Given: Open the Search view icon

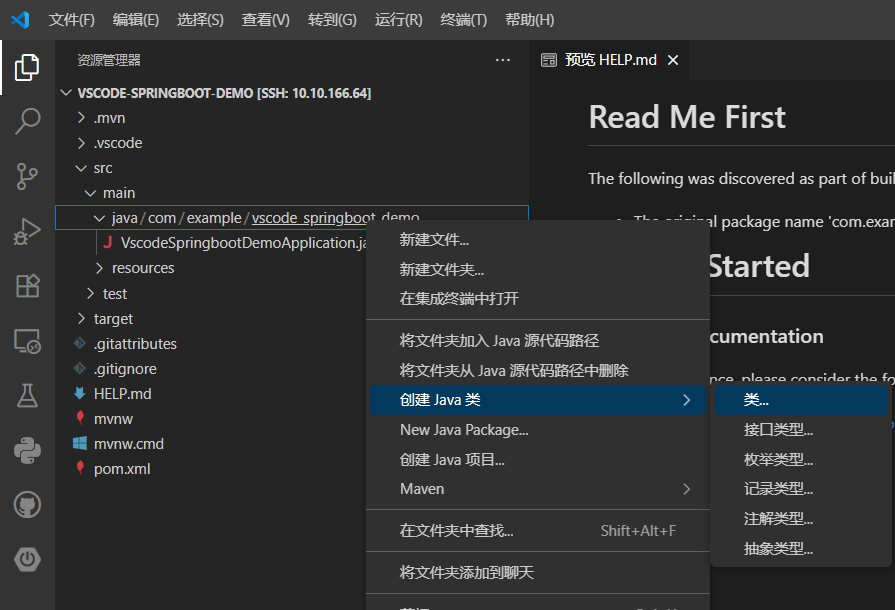Looking at the screenshot, I should (x=27, y=122).
